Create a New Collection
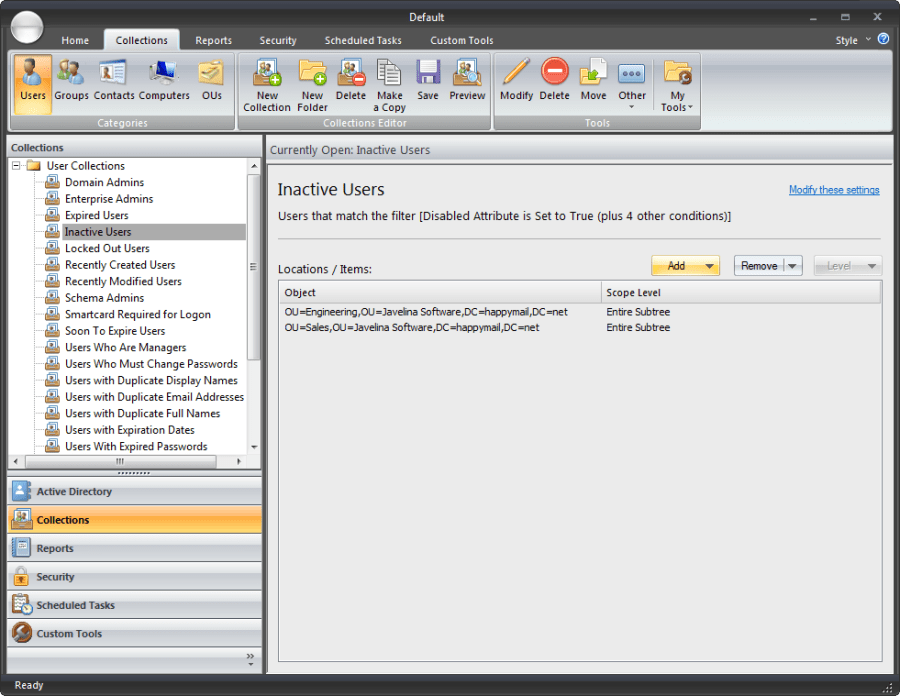The image size is (900, 696). point(266,84)
